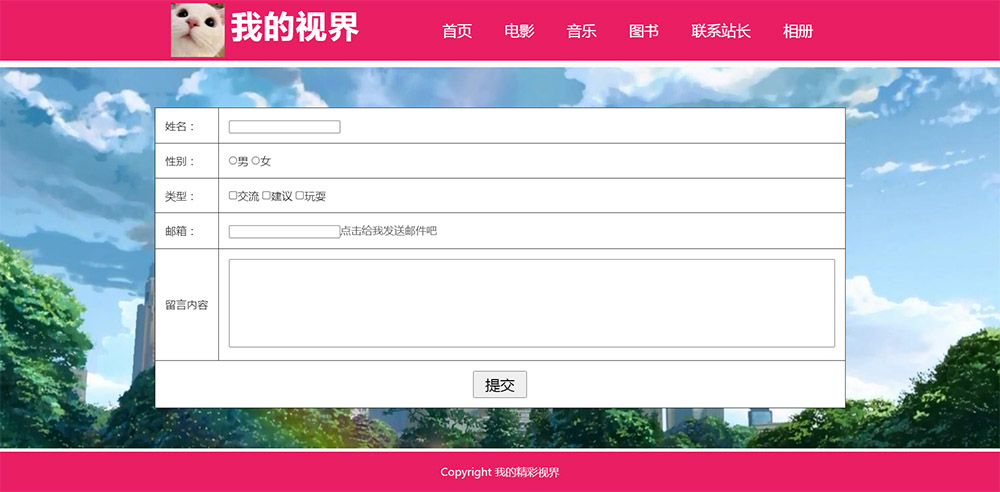Click the Copyright 我的精彩视界 footer text
Image resolution: width=1000 pixels, height=492 pixels.
click(x=500, y=472)
